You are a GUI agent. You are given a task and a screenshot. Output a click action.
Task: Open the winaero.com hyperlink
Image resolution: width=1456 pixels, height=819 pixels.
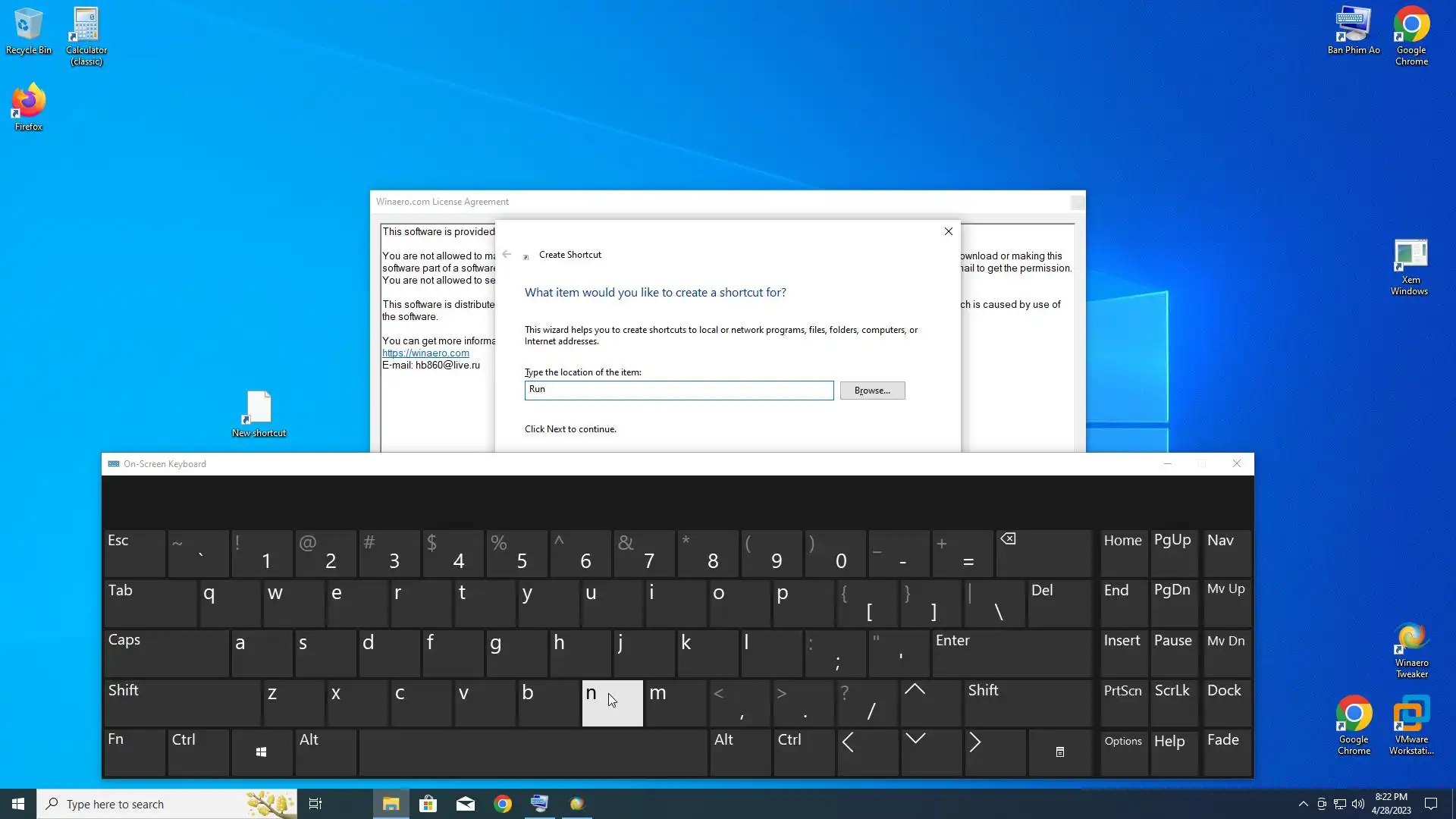[425, 353]
